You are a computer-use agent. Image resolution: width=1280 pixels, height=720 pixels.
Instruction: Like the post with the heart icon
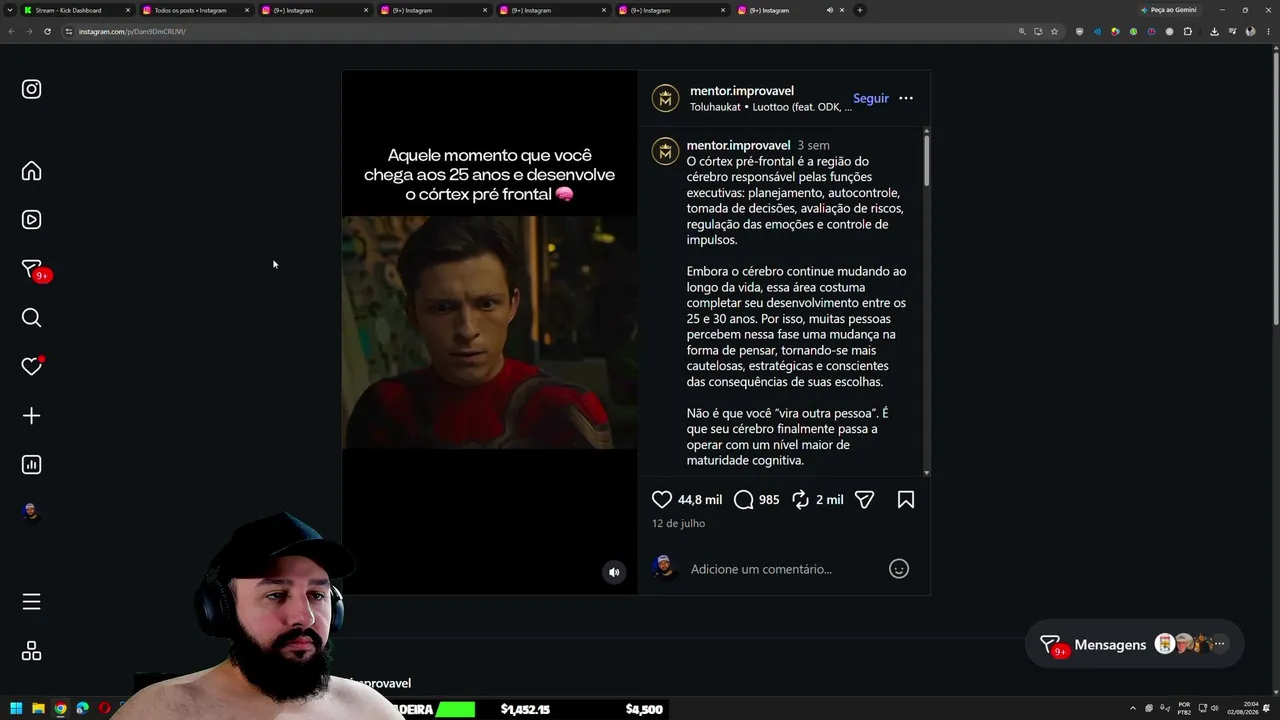coord(662,499)
